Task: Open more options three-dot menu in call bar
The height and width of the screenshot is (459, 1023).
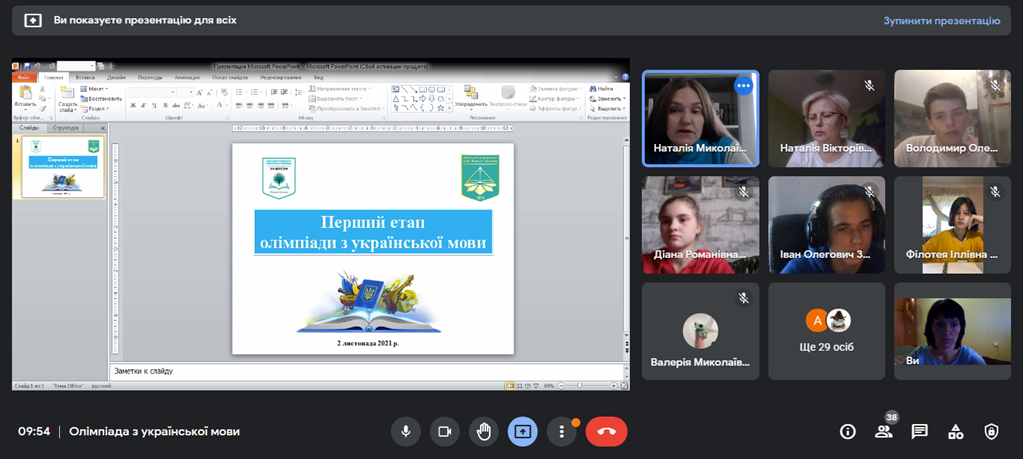Action: (x=562, y=431)
